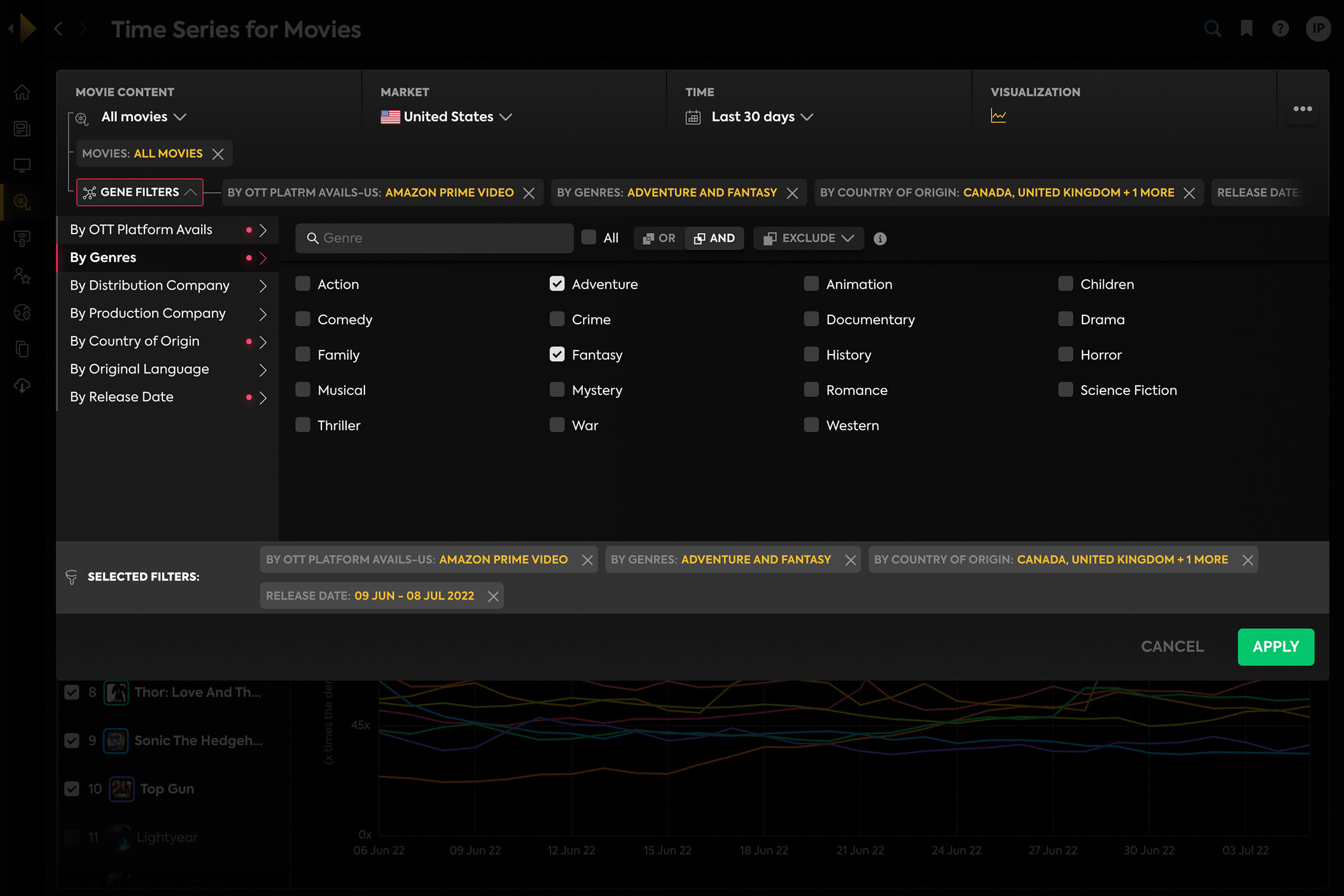Check the Comedy genre checkbox
The height and width of the screenshot is (896, 1344).
(303, 319)
